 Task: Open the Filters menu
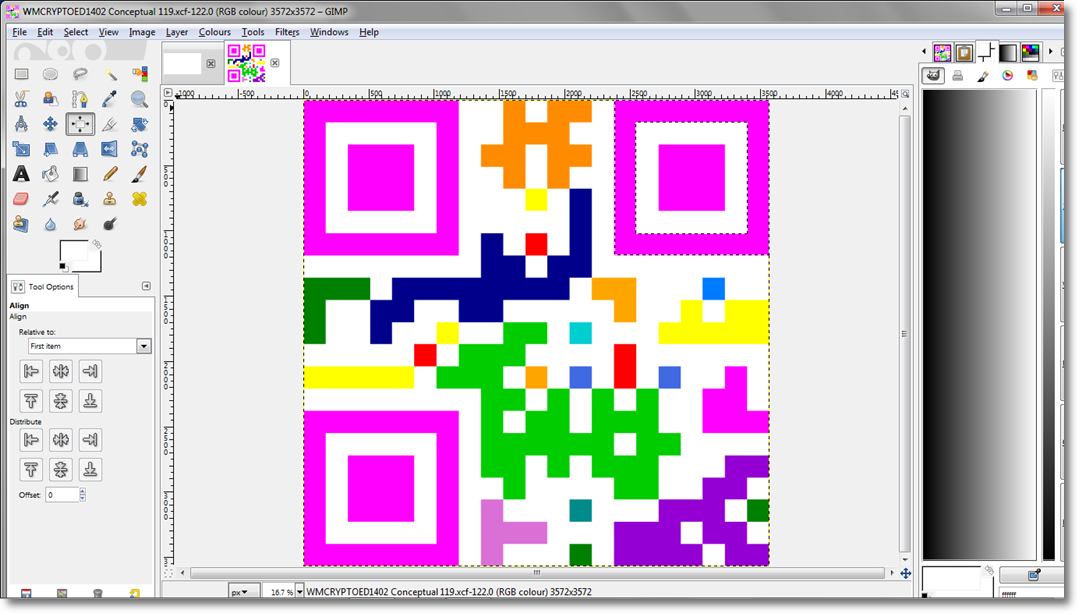pyautogui.click(x=287, y=32)
